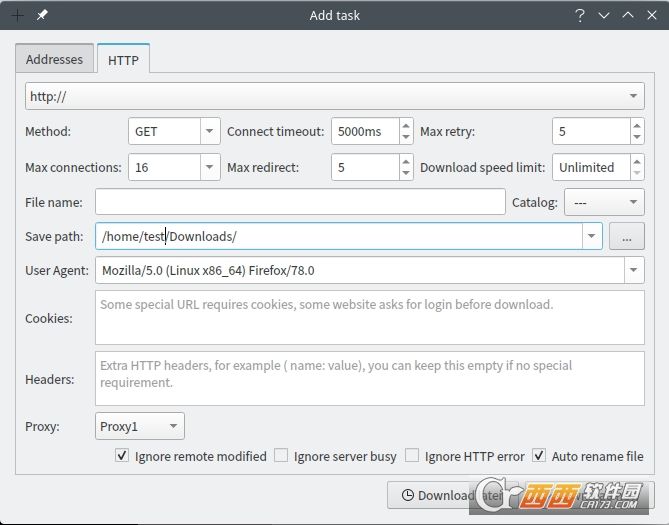Increase Download speed limit with up arrow
This screenshot has height=525, width=669.
[636, 161]
